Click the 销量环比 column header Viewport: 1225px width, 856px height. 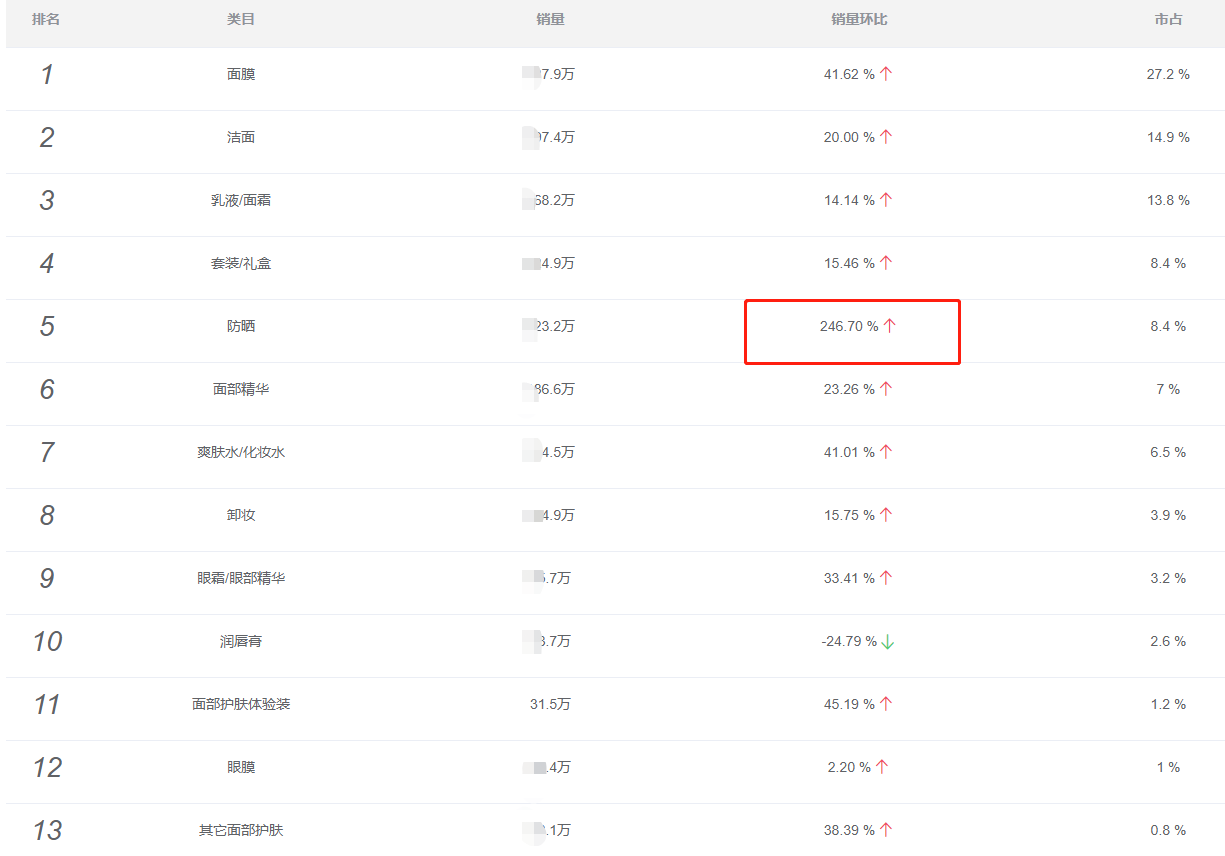858,20
